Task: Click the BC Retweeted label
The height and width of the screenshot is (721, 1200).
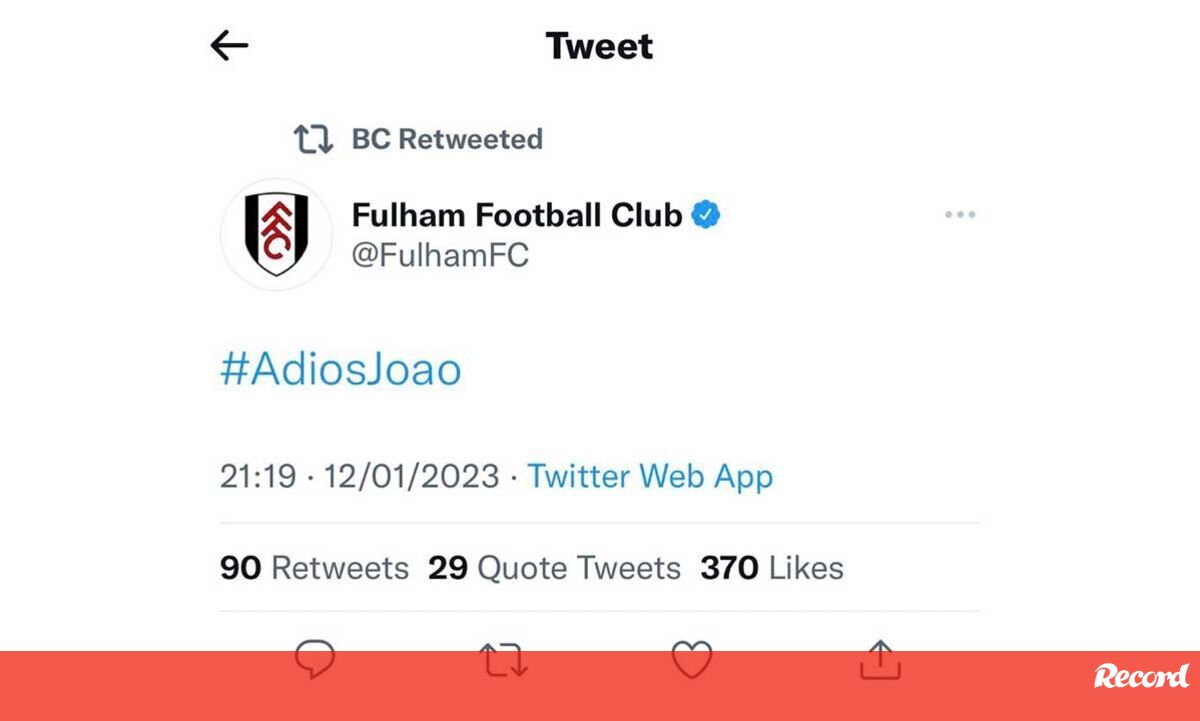Action: click(447, 139)
